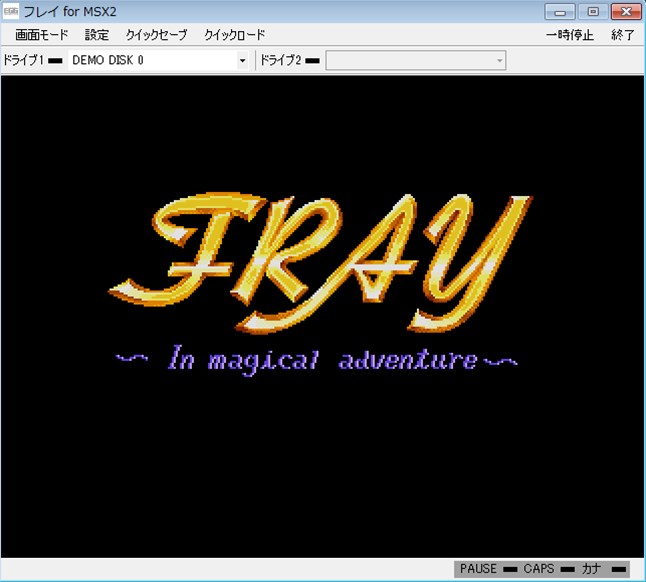Open the 画面モード menu

(42, 35)
